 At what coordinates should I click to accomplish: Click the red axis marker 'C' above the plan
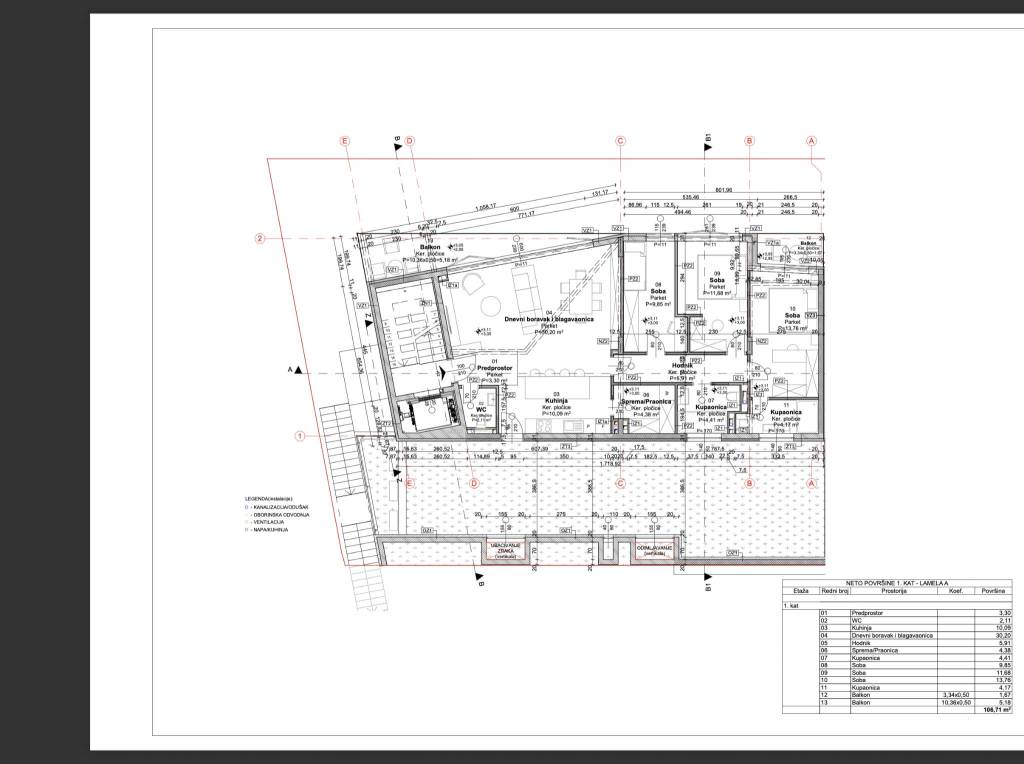coord(620,140)
